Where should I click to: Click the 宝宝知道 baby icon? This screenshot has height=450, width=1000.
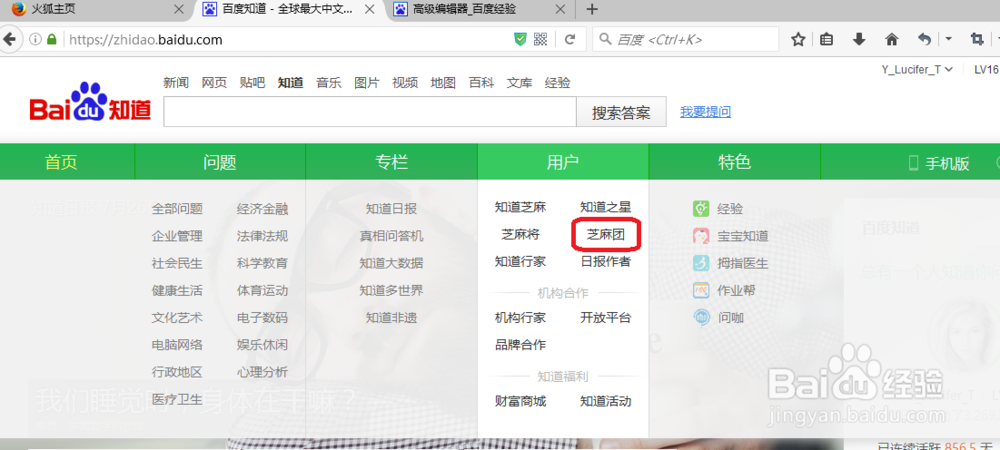pos(701,236)
